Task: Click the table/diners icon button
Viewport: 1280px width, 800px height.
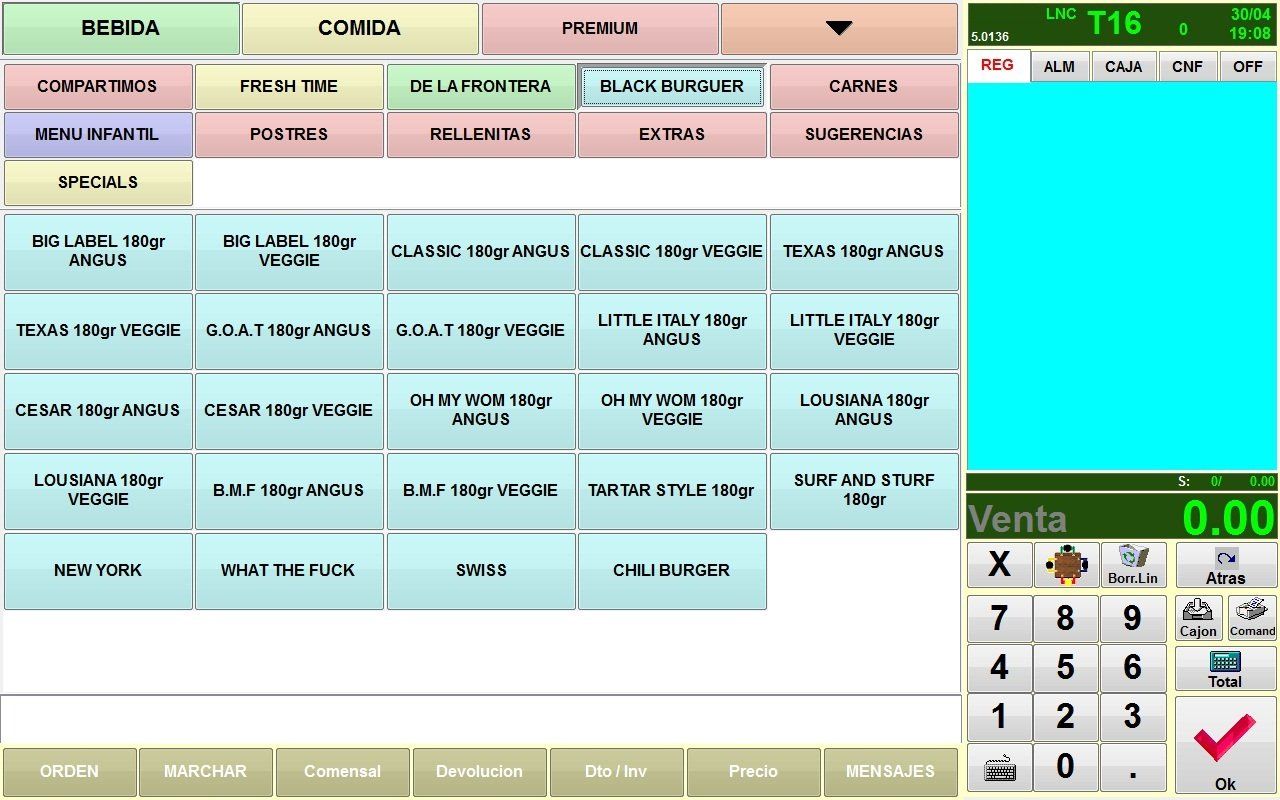Action: pos(1066,566)
